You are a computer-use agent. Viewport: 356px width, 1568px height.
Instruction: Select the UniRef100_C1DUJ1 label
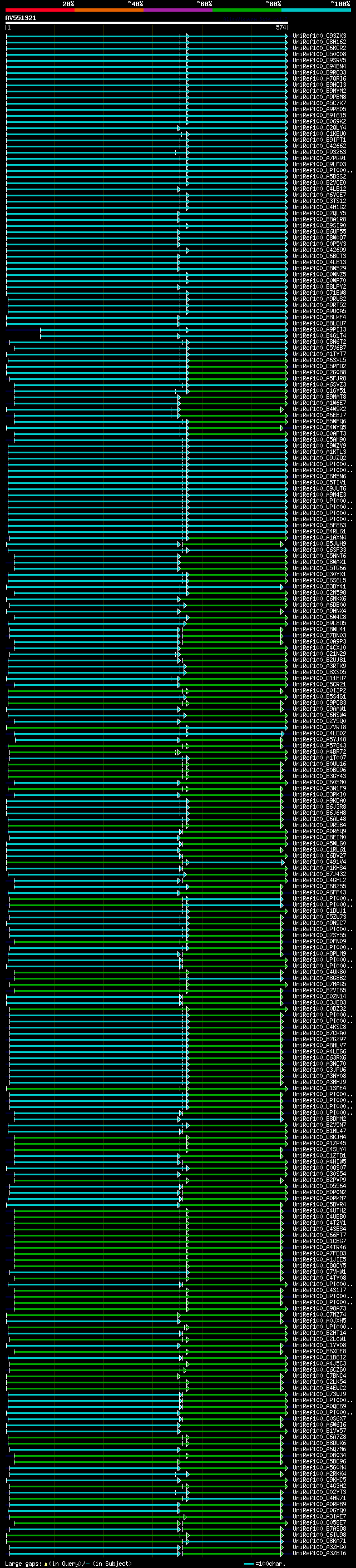pyautogui.click(x=319, y=911)
